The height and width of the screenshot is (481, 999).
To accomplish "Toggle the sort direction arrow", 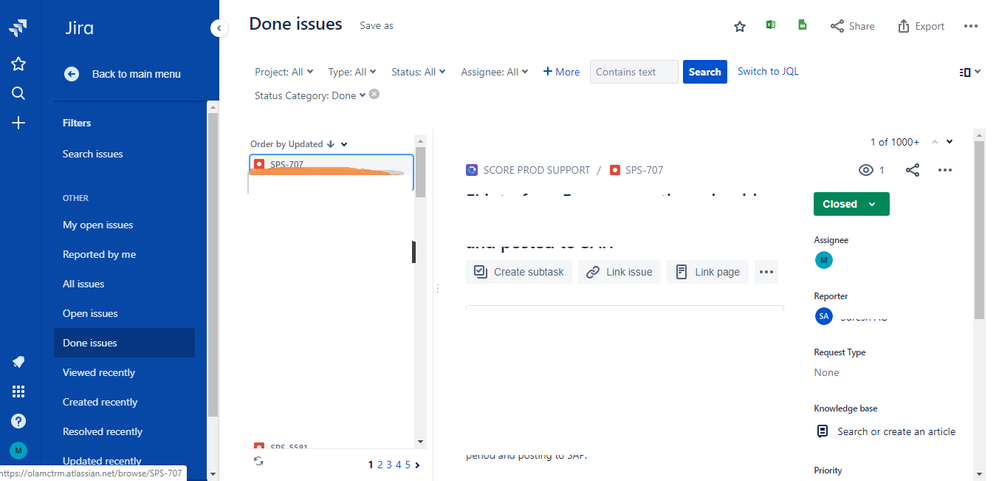I will tap(330, 144).
